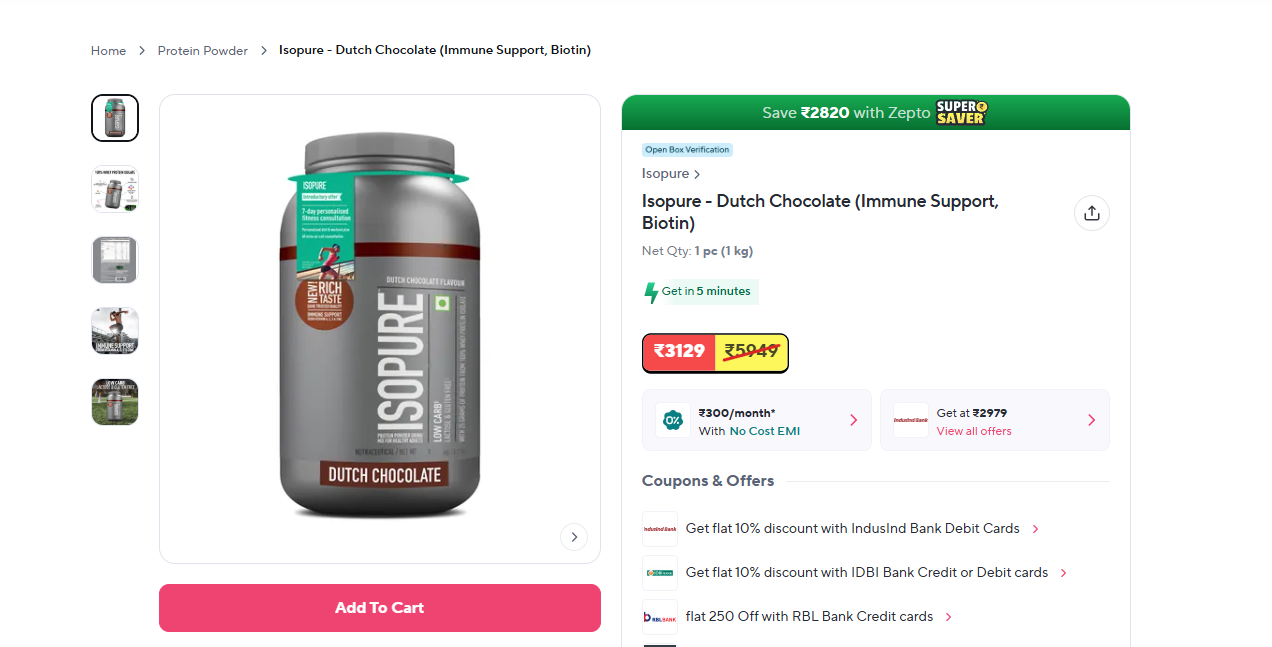The width and height of the screenshot is (1272, 647).
Task: Open Protein Powder breadcrumb category
Action: click(202, 51)
